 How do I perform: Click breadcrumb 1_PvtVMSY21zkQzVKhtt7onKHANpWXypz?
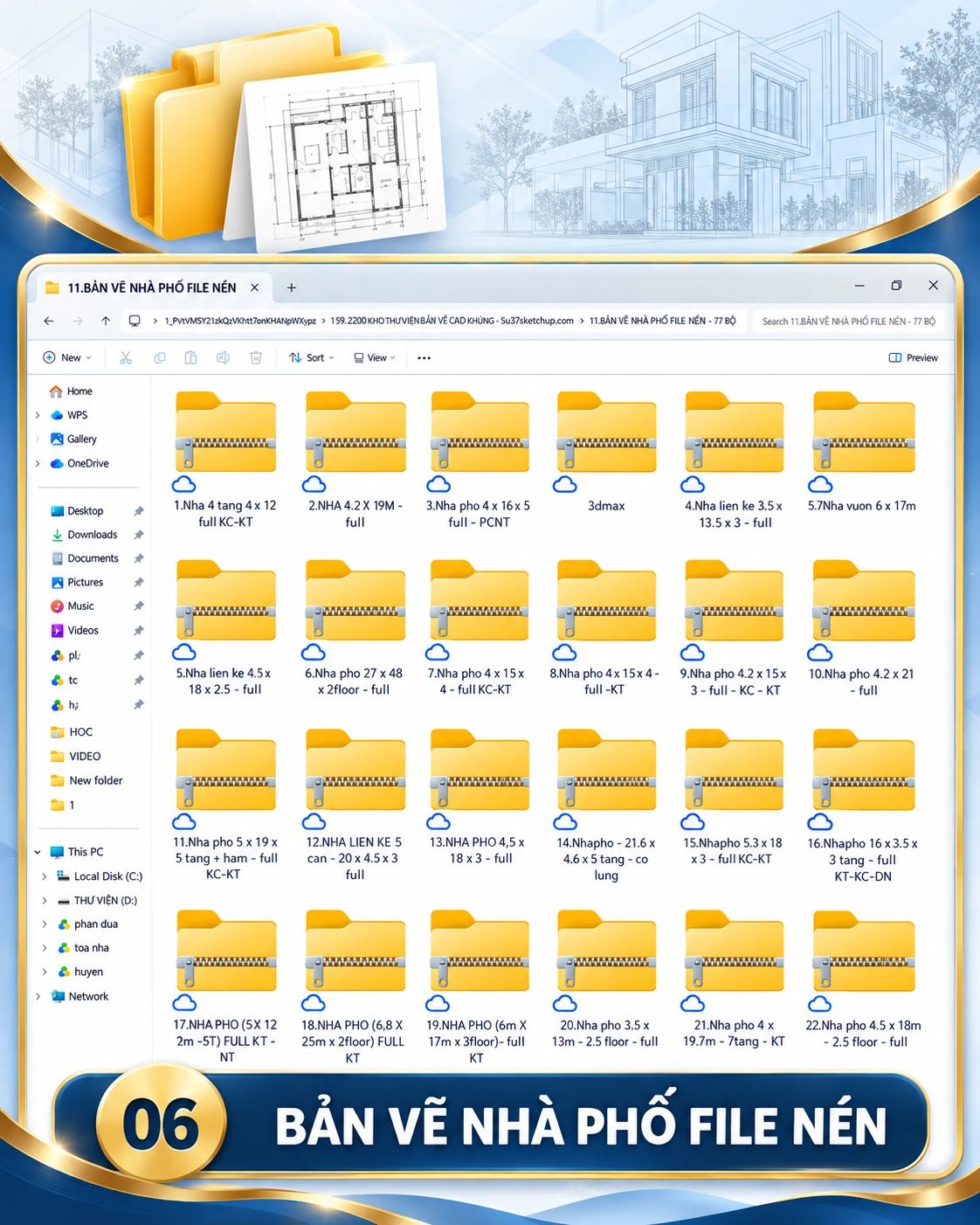(240, 321)
